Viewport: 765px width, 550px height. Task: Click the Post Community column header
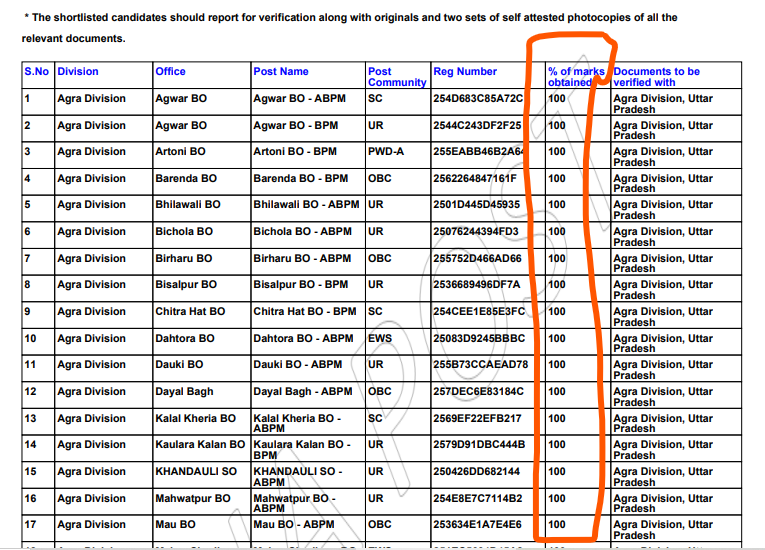coord(396,77)
